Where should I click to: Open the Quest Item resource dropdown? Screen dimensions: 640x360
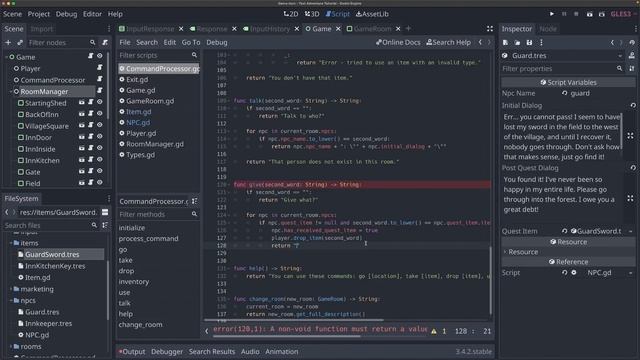point(631,231)
